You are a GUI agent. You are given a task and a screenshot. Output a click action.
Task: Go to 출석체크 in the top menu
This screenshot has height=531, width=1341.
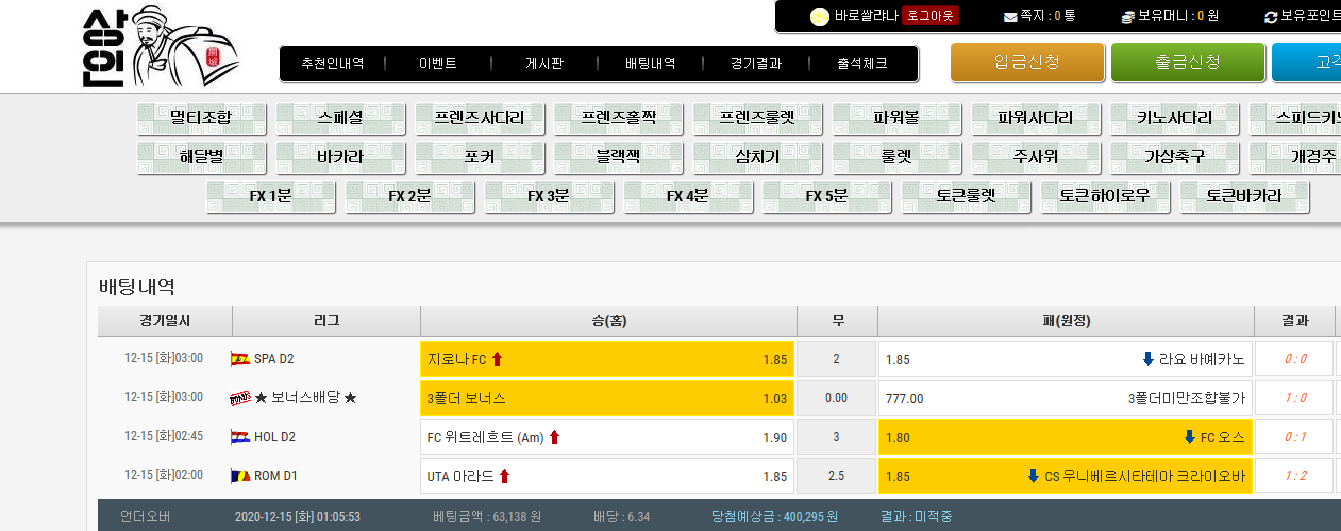[x=862, y=64]
